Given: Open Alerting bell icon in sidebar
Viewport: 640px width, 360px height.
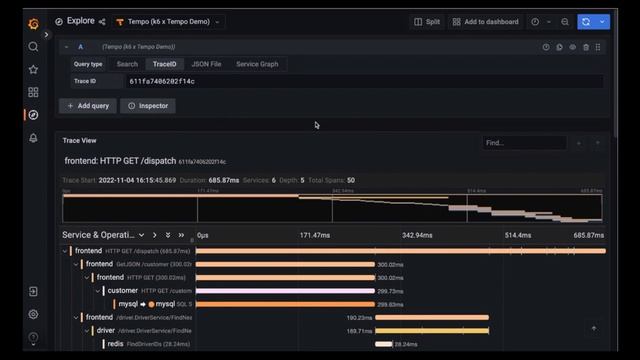Looking at the screenshot, I should [x=33, y=138].
